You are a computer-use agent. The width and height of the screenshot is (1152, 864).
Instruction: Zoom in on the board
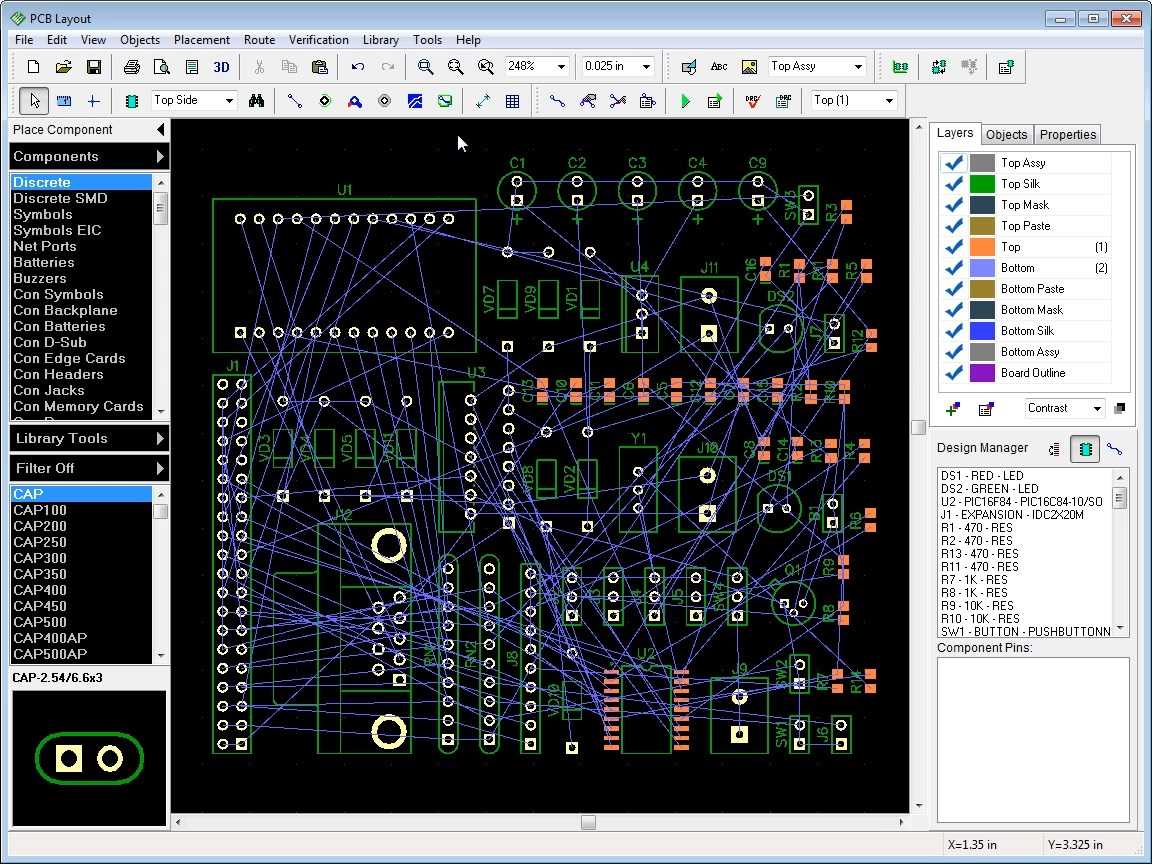pyautogui.click(x=425, y=67)
